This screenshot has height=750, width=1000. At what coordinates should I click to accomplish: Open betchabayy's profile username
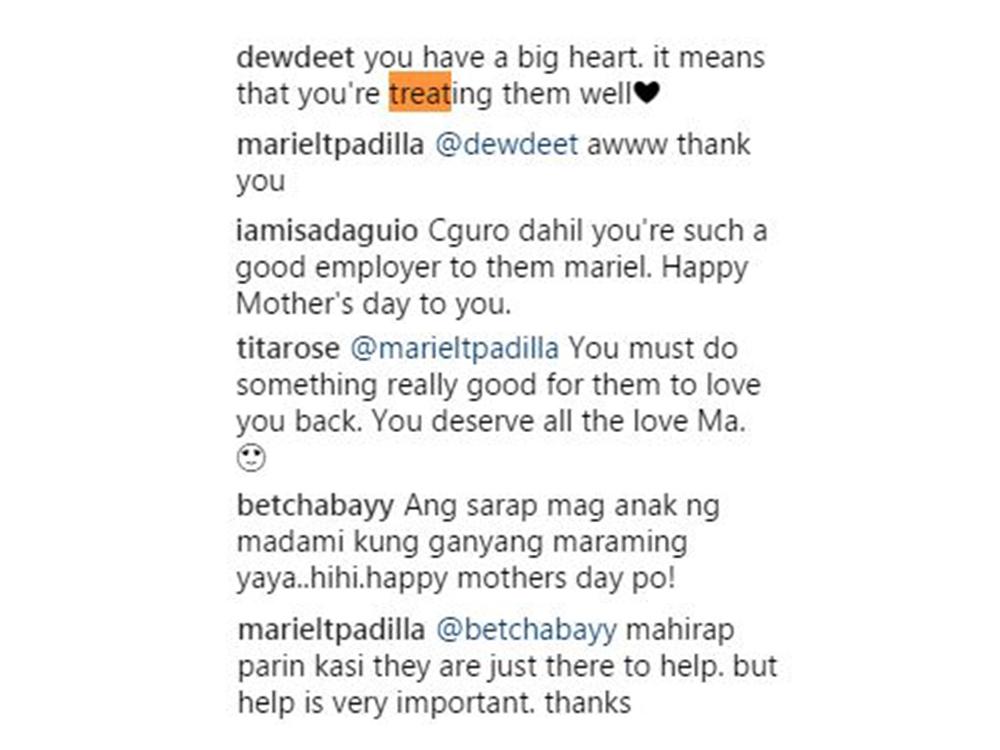316,506
